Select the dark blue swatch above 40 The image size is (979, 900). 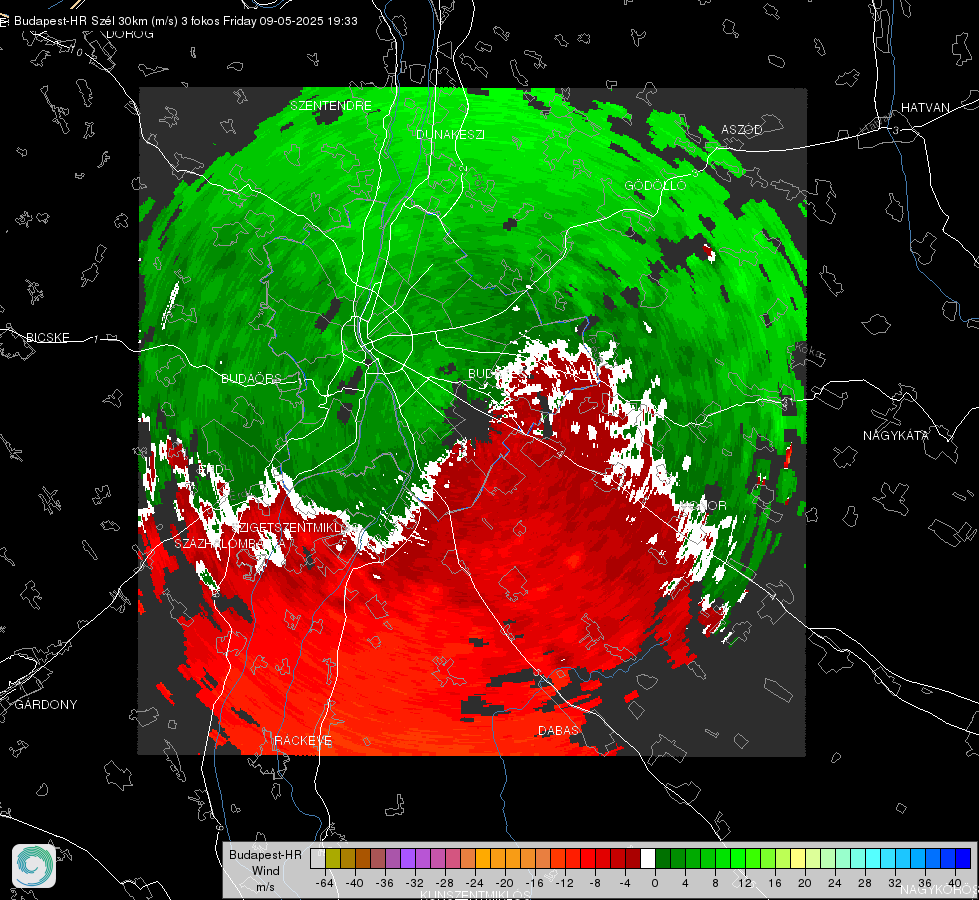pyautogui.click(x=963, y=859)
